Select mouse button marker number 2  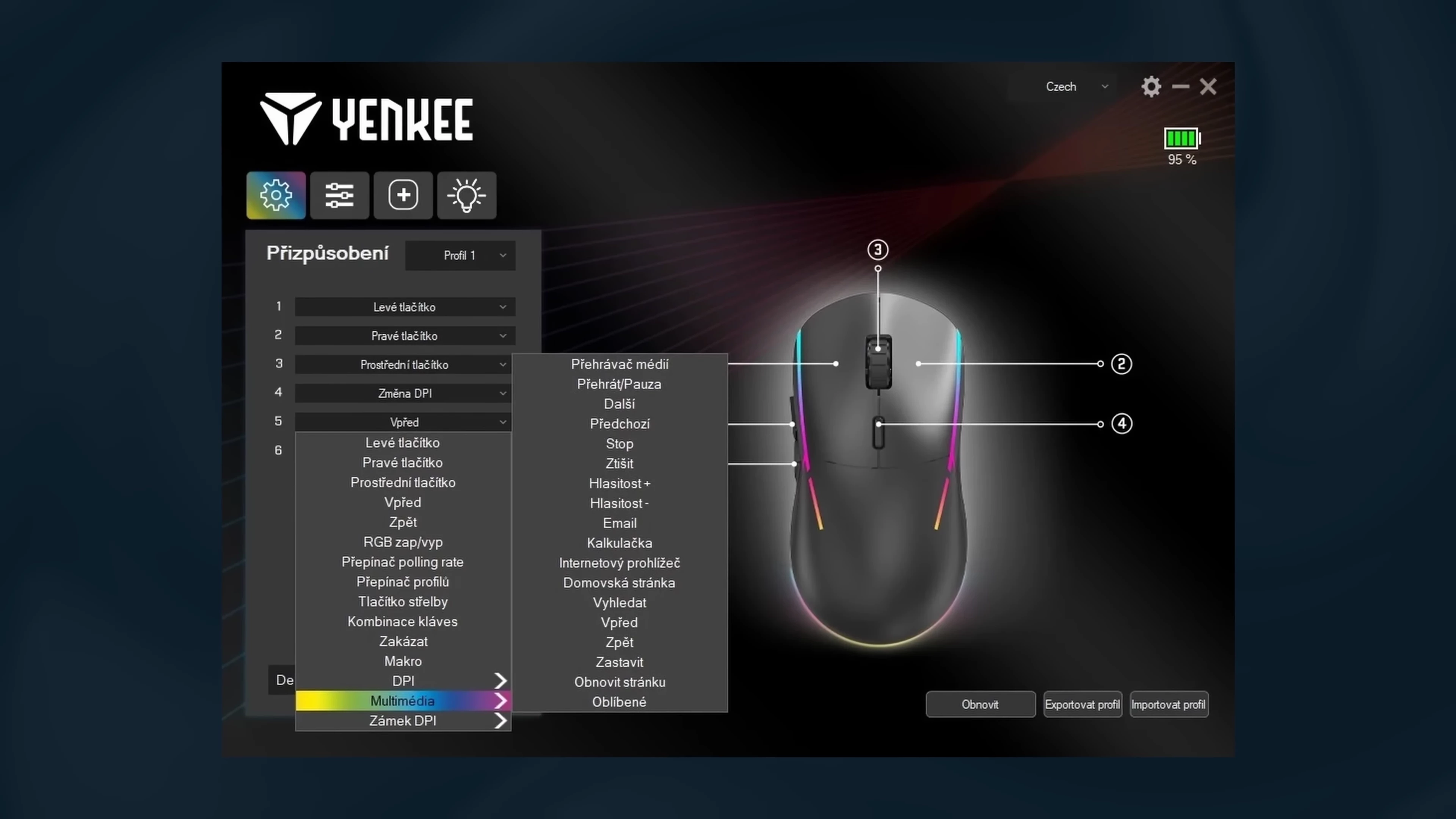(x=1122, y=364)
